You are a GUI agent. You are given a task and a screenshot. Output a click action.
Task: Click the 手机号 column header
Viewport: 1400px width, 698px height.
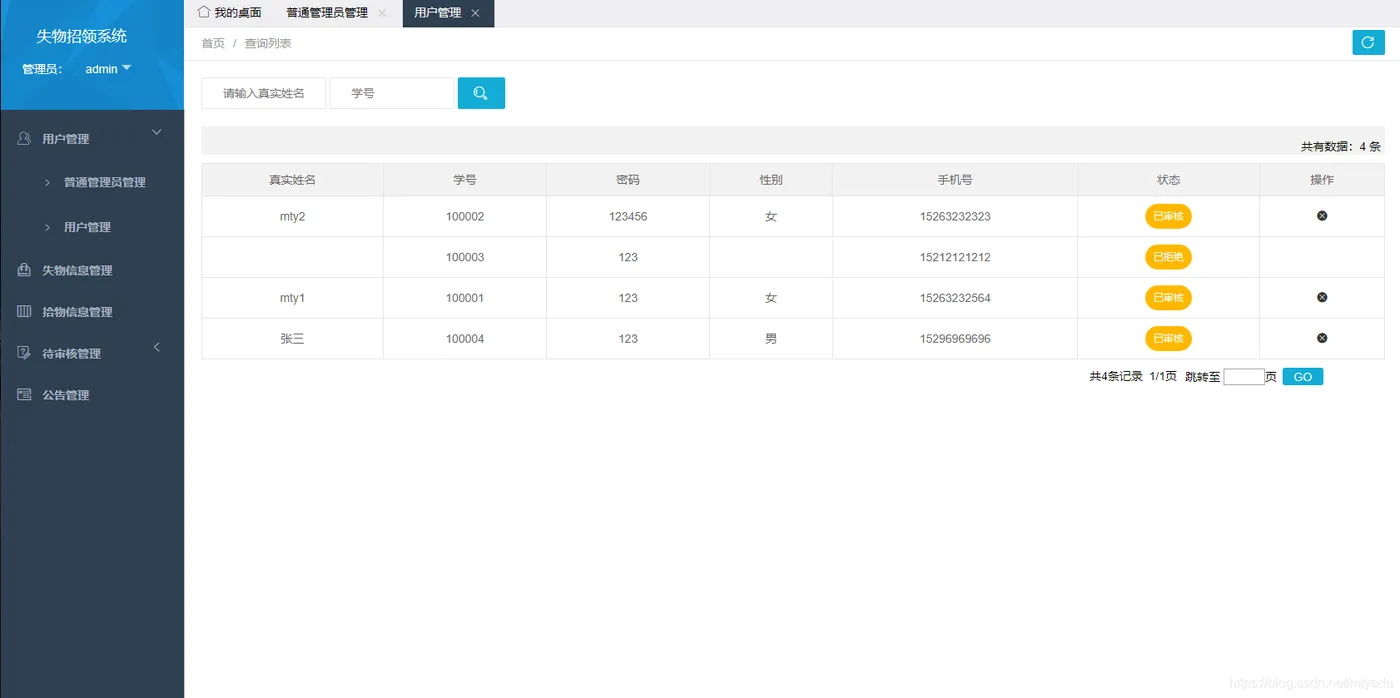(955, 180)
